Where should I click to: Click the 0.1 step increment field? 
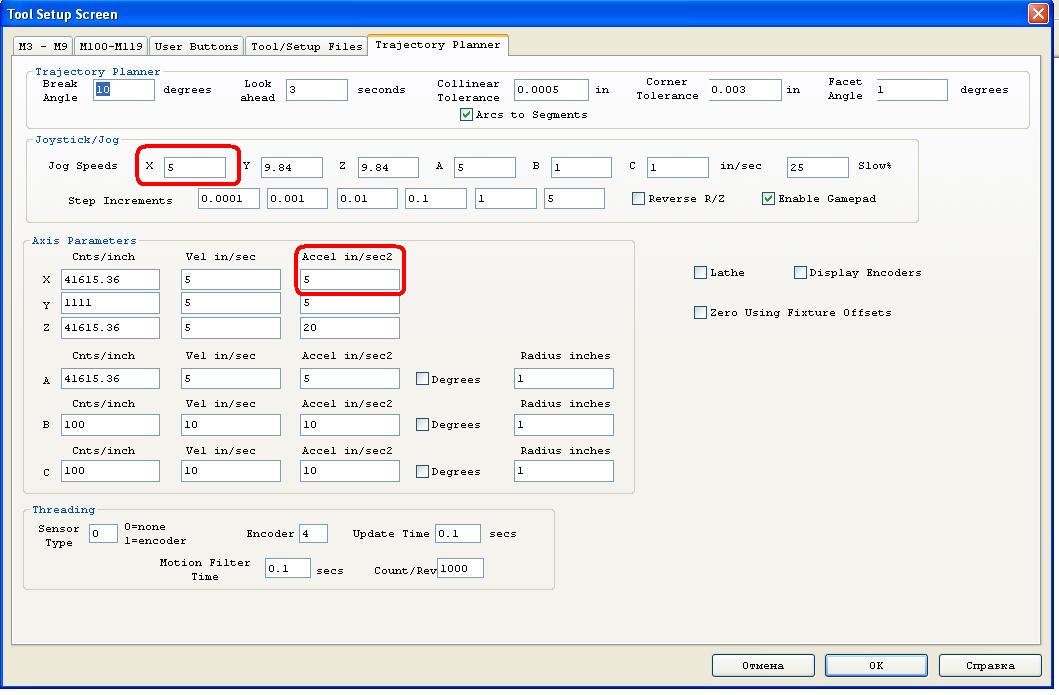point(436,199)
